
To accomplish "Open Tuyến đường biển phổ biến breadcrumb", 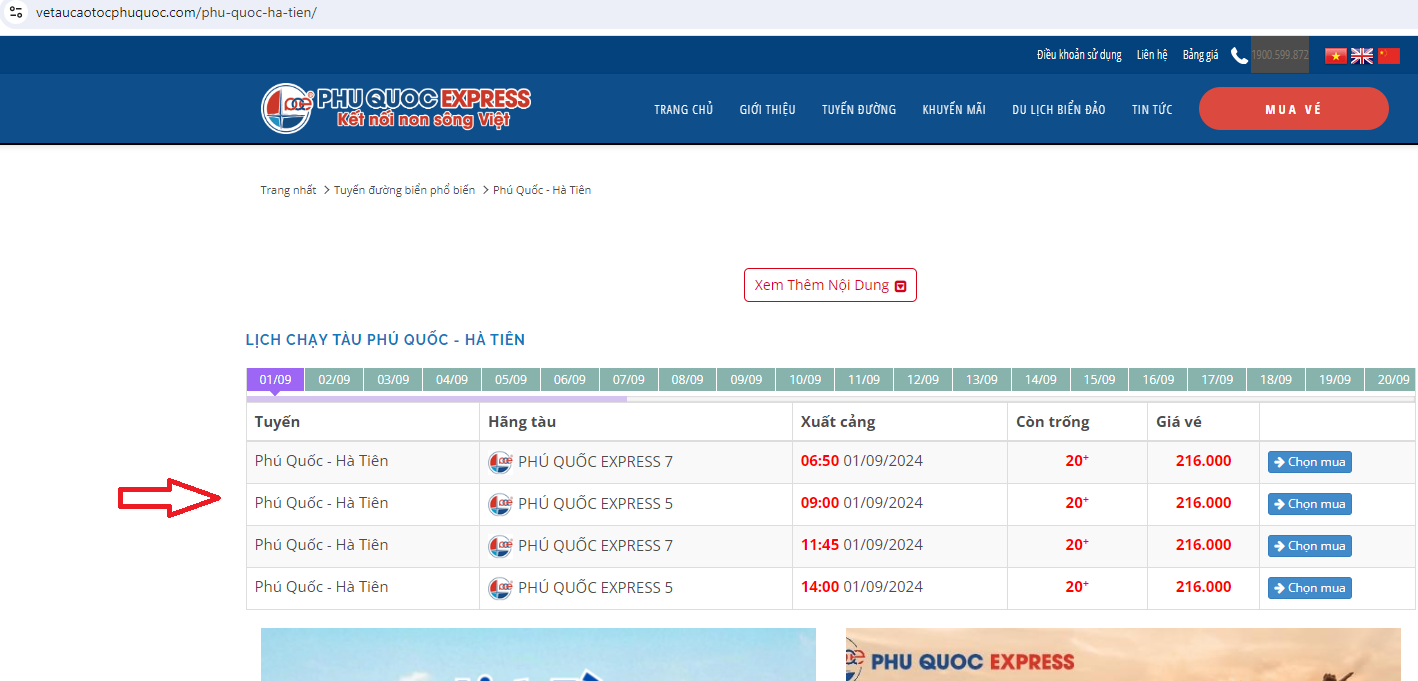I will tap(404, 190).
